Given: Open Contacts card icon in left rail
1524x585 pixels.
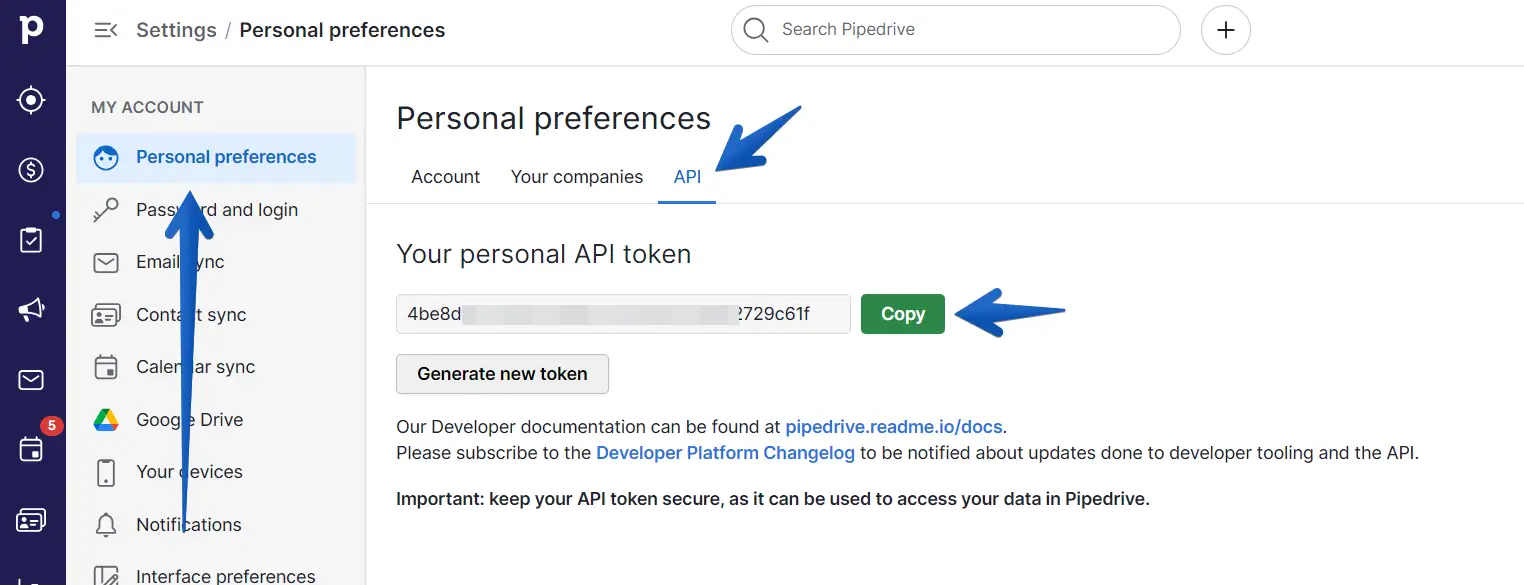Looking at the screenshot, I should click(x=31, y=520).
